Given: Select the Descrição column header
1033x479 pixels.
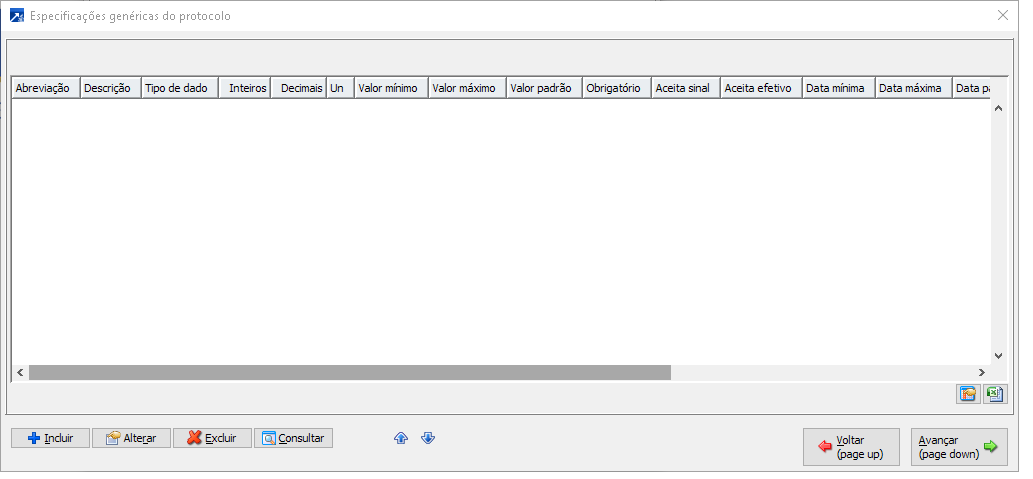Looking at the screenshot, I should pyautogui.click(x=111, y=88).
